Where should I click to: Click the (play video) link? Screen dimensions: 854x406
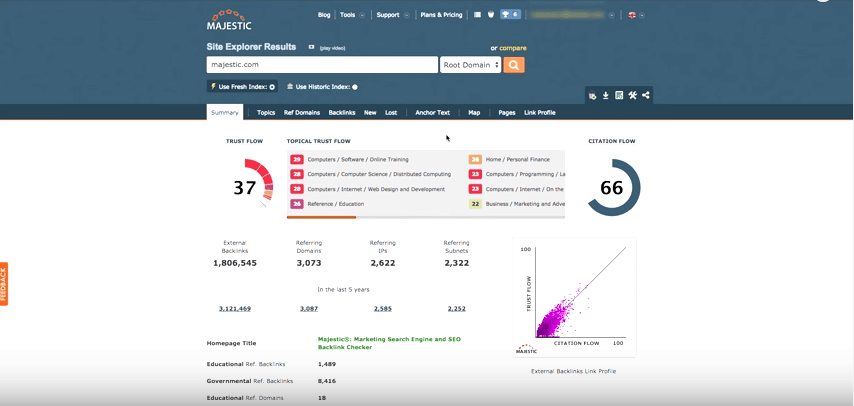pyautogui.click(x=332, y=48)
